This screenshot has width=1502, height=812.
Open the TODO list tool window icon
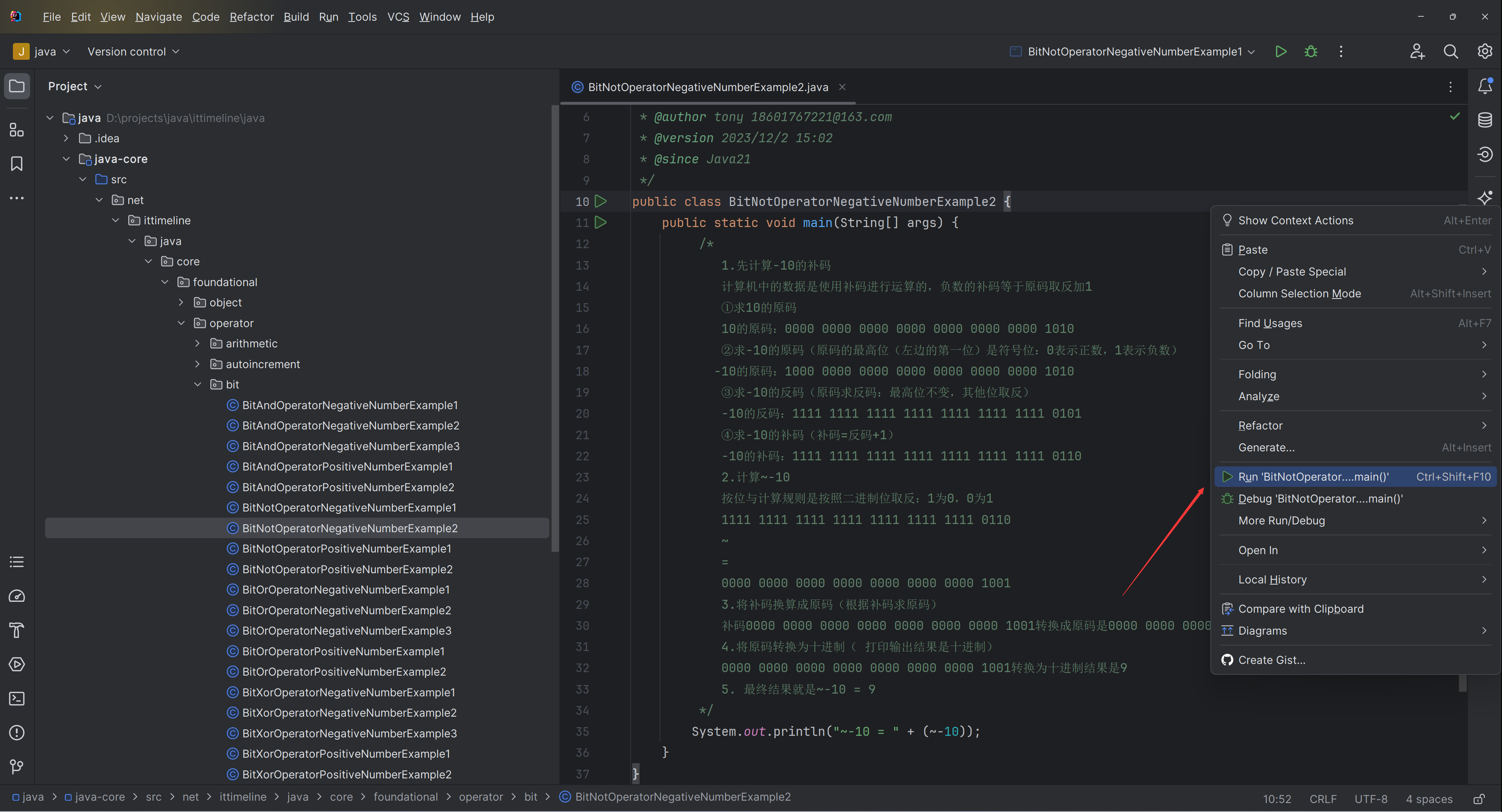point(17,562)
